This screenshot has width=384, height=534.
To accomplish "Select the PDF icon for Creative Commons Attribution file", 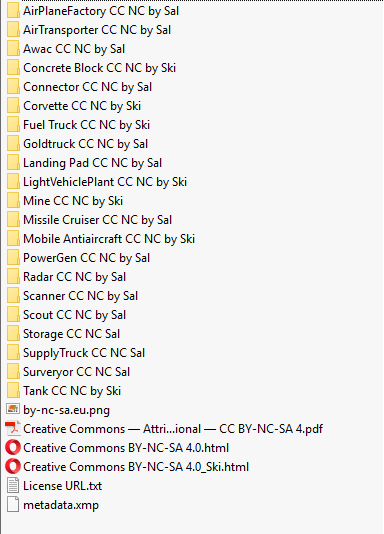I will pyautogui.click(x=13, y=428).
